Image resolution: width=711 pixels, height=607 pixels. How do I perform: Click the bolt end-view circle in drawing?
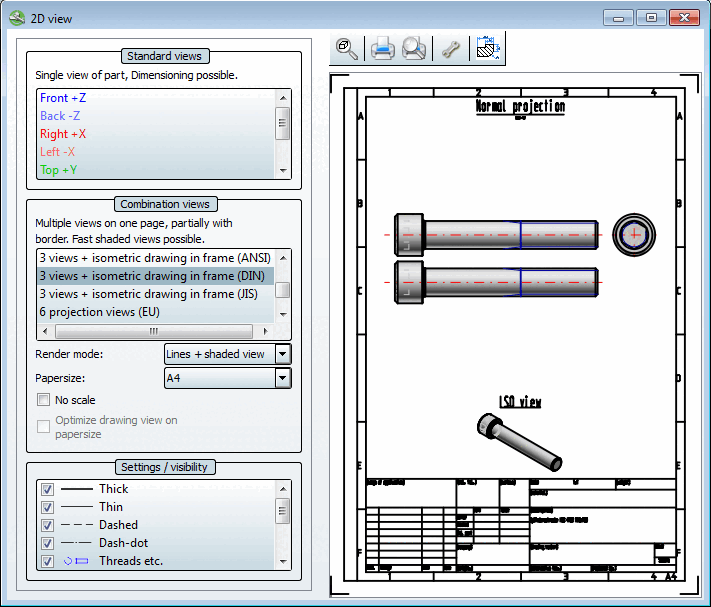tap(634, 234)
